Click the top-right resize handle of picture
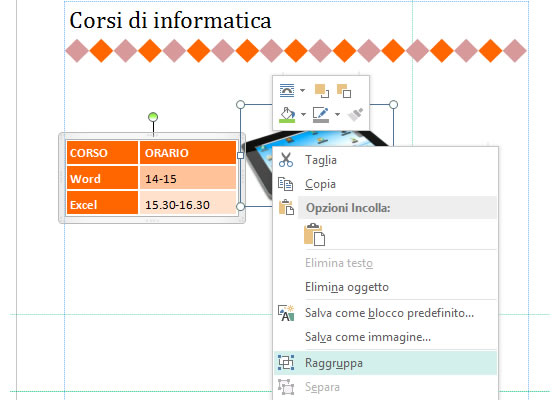 pos(393,104)
